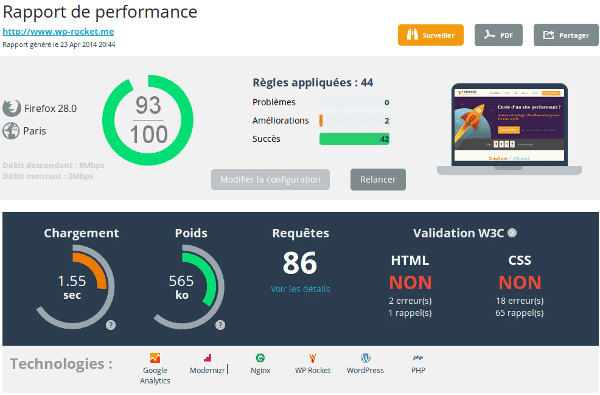Click the WordPress technology icon

tap(365, 358)
